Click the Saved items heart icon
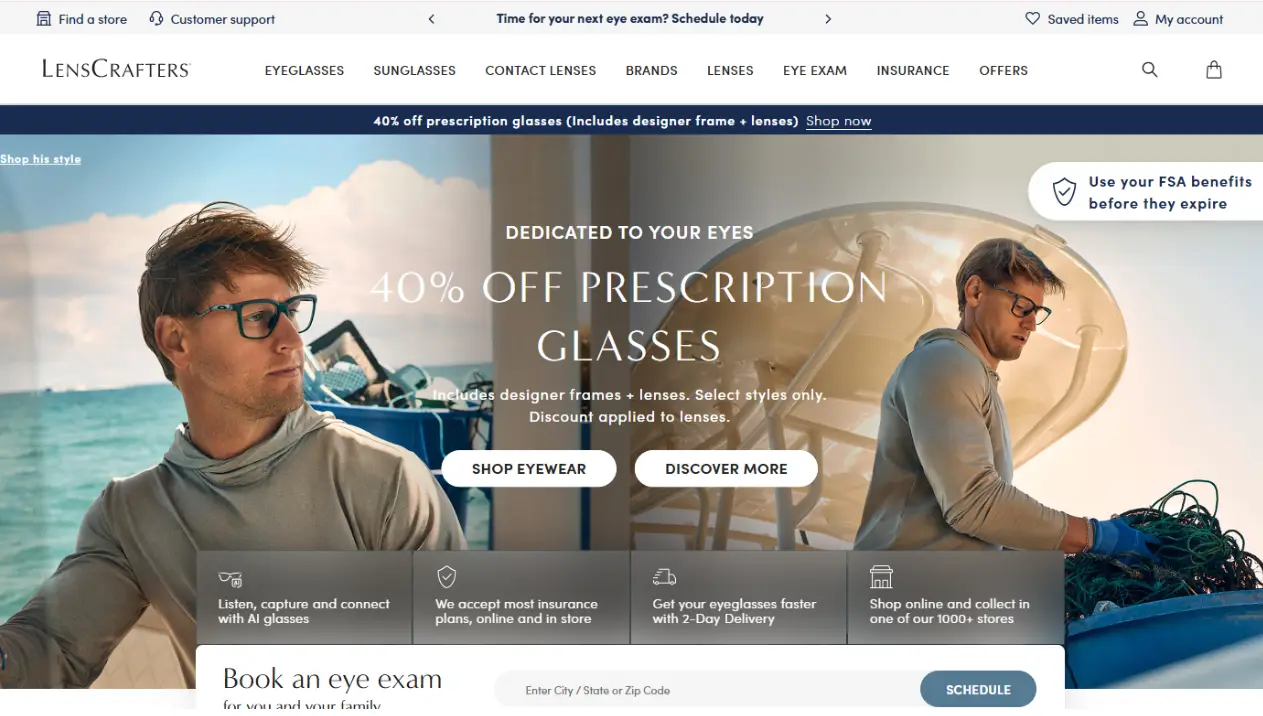 [1033, 19]
